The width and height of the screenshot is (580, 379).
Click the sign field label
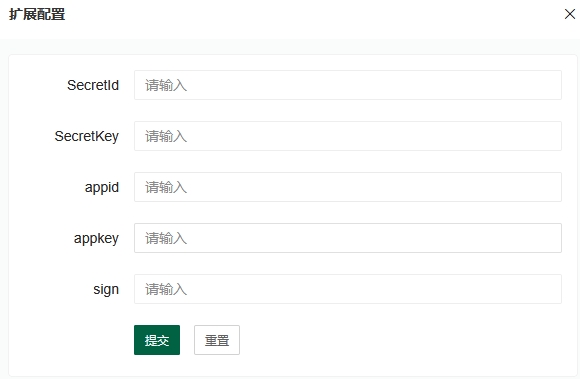pos(106,290)
